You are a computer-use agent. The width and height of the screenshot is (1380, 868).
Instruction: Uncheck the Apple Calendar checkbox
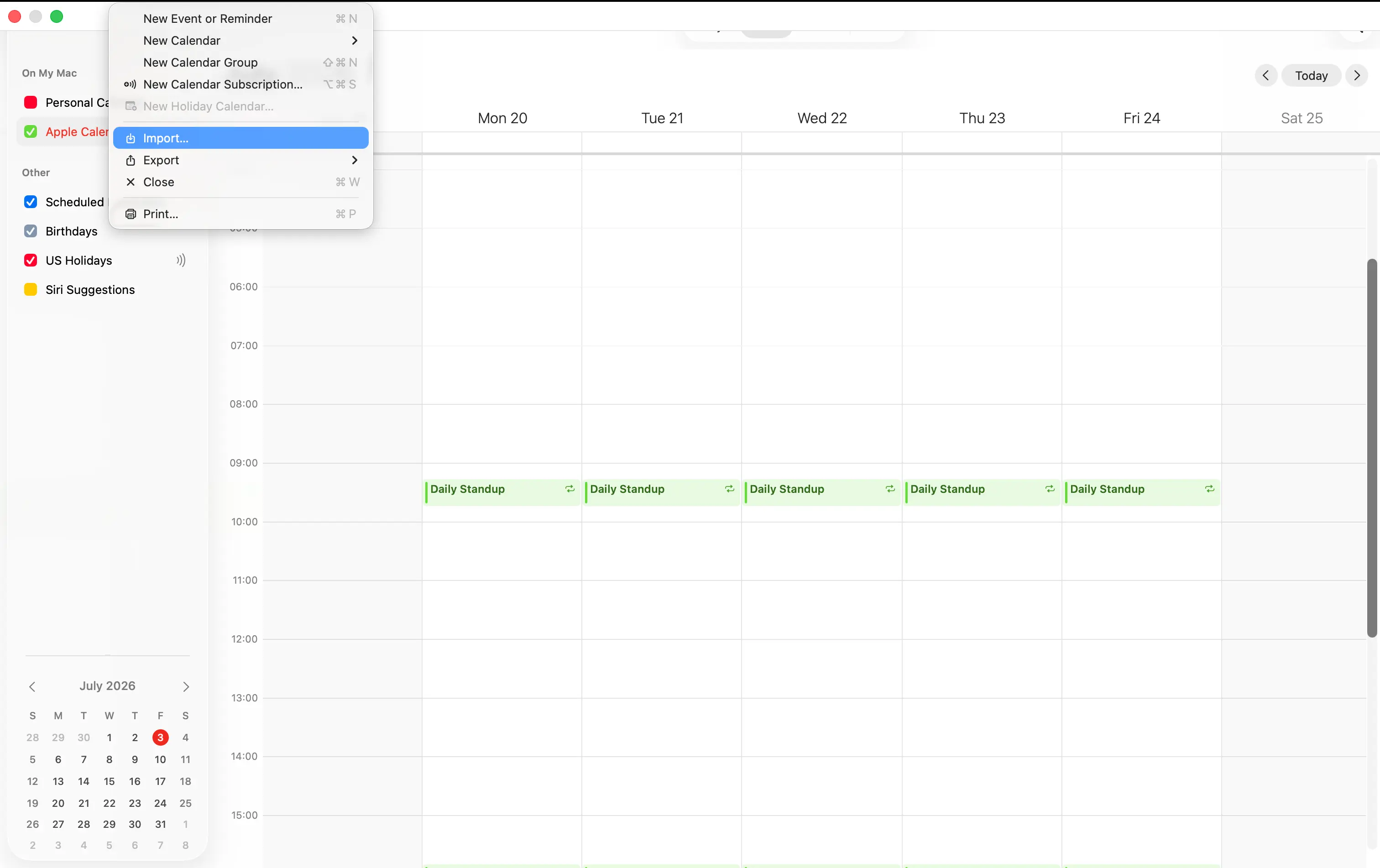(x=31, y=131)
